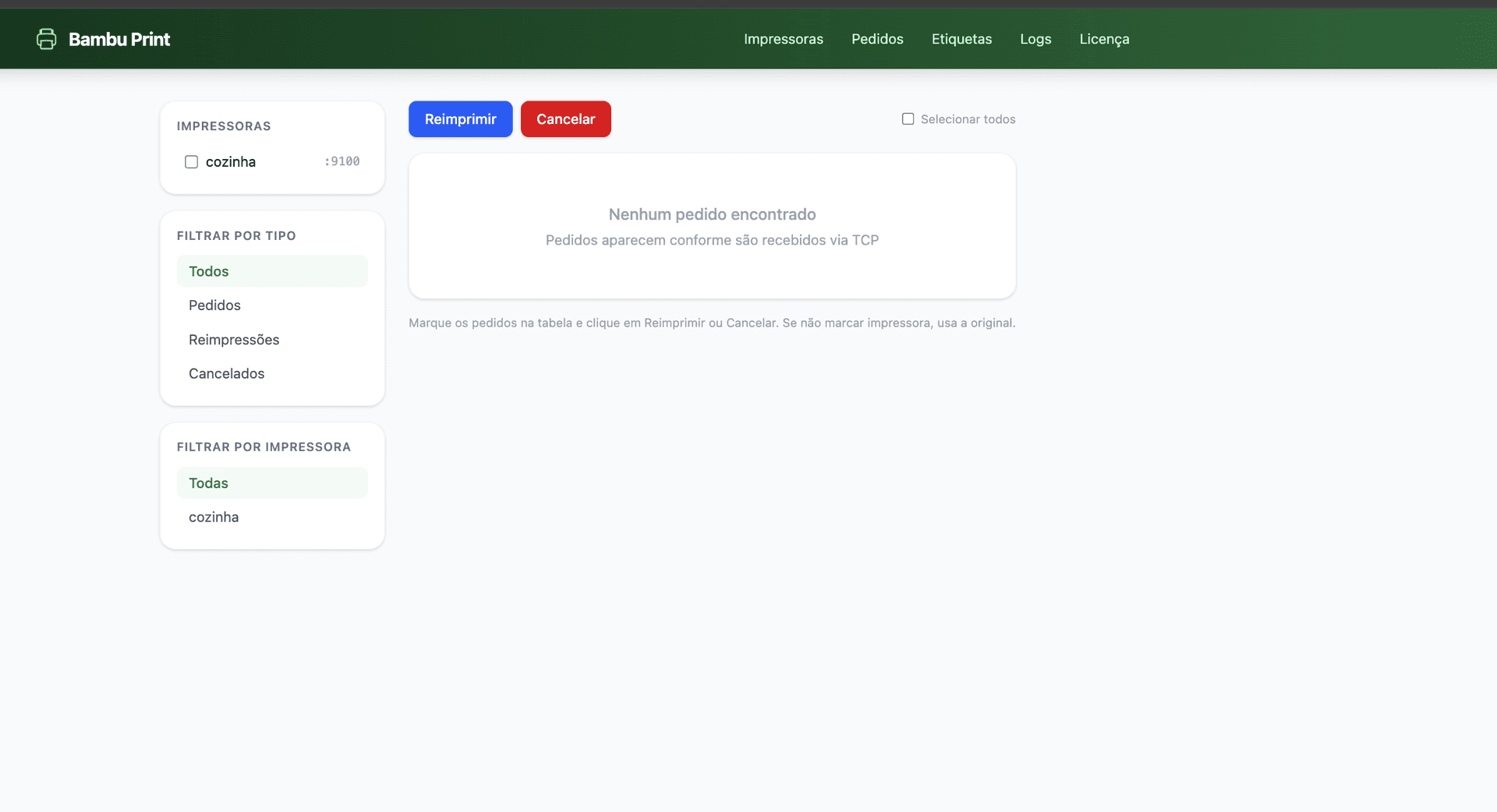The height and width of the screenshot is (812, 1497).
Task: Click the Pedidos aparecem conforme são recebidos text
Action: point(712,240)
